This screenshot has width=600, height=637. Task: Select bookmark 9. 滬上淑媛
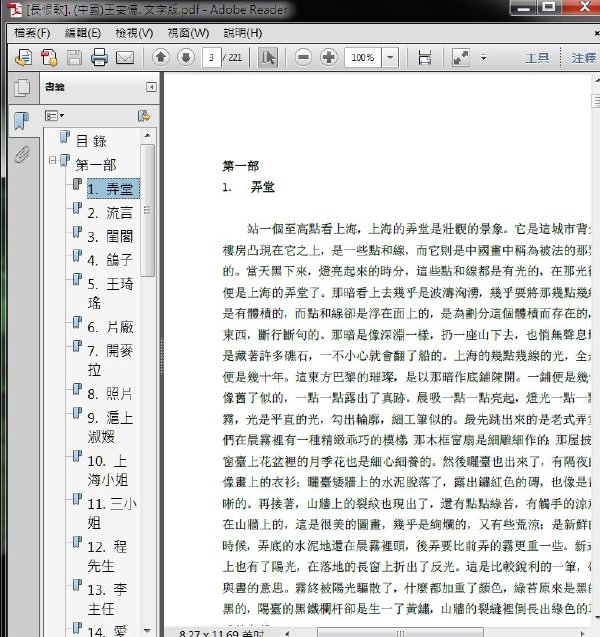tap(110, 427)
